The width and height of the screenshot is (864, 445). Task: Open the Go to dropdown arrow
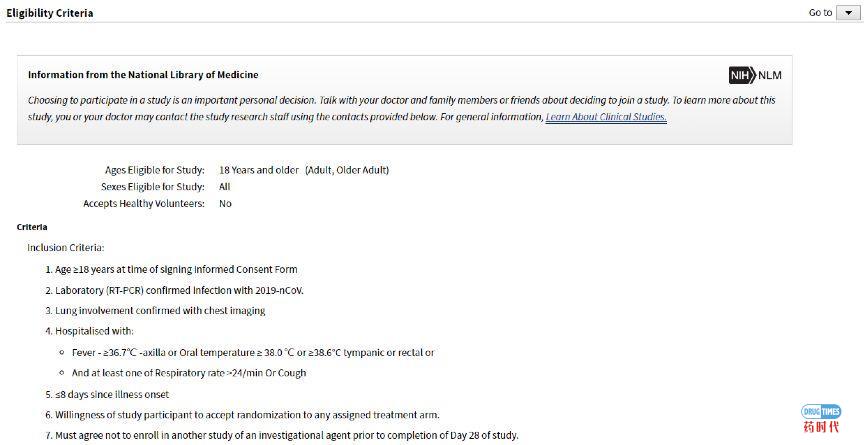point(848,13)
